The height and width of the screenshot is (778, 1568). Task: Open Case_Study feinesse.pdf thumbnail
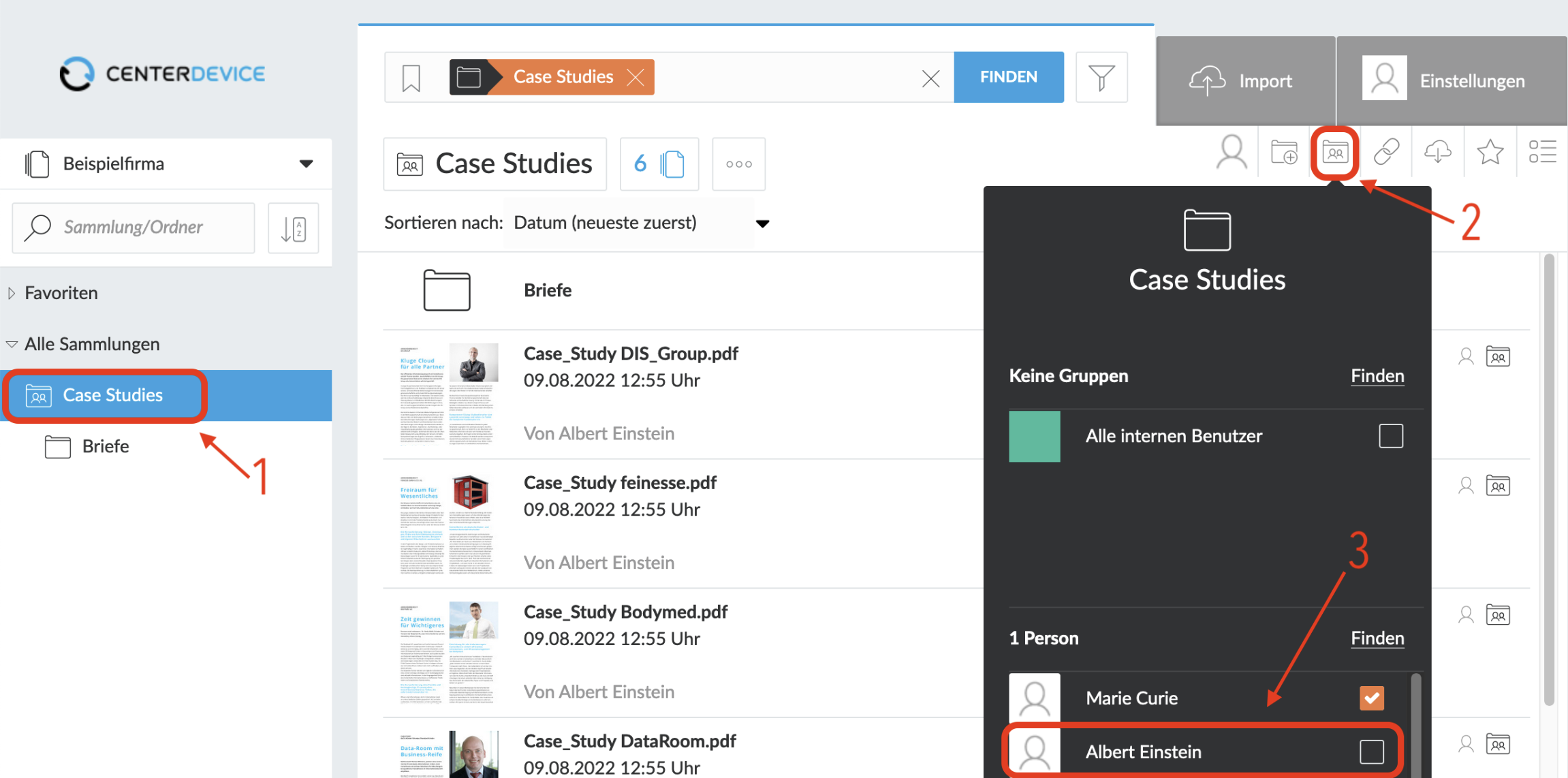pos(448,525)
